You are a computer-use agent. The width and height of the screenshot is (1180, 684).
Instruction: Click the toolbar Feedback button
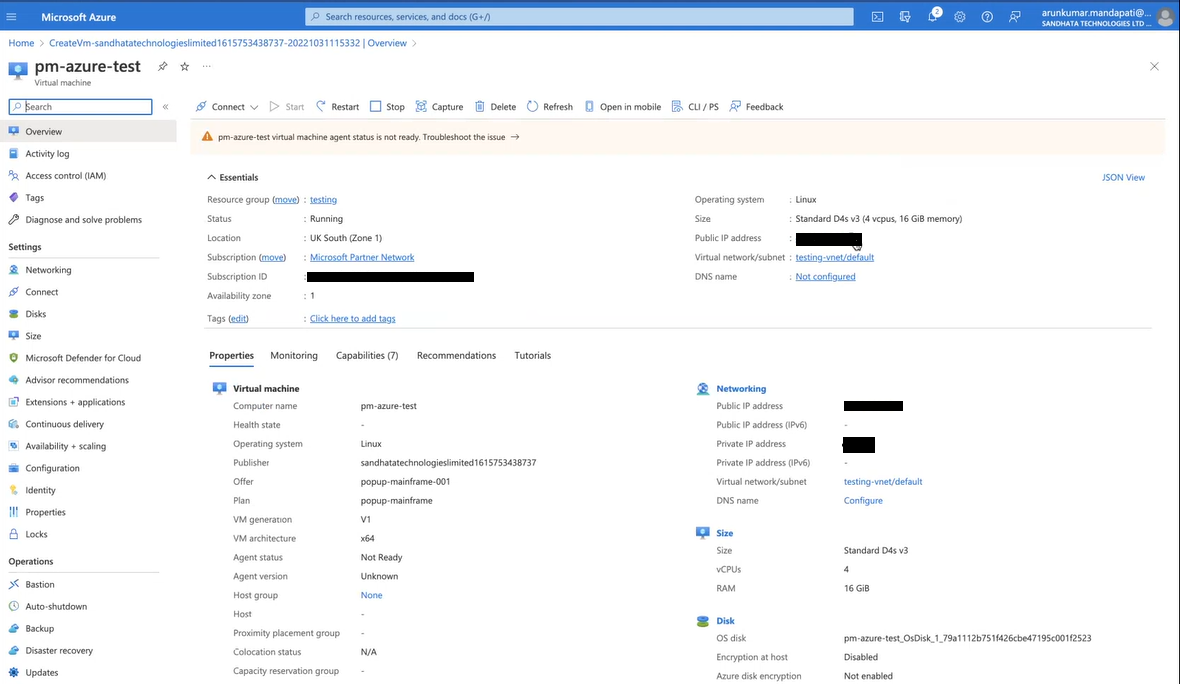[756, 107]
